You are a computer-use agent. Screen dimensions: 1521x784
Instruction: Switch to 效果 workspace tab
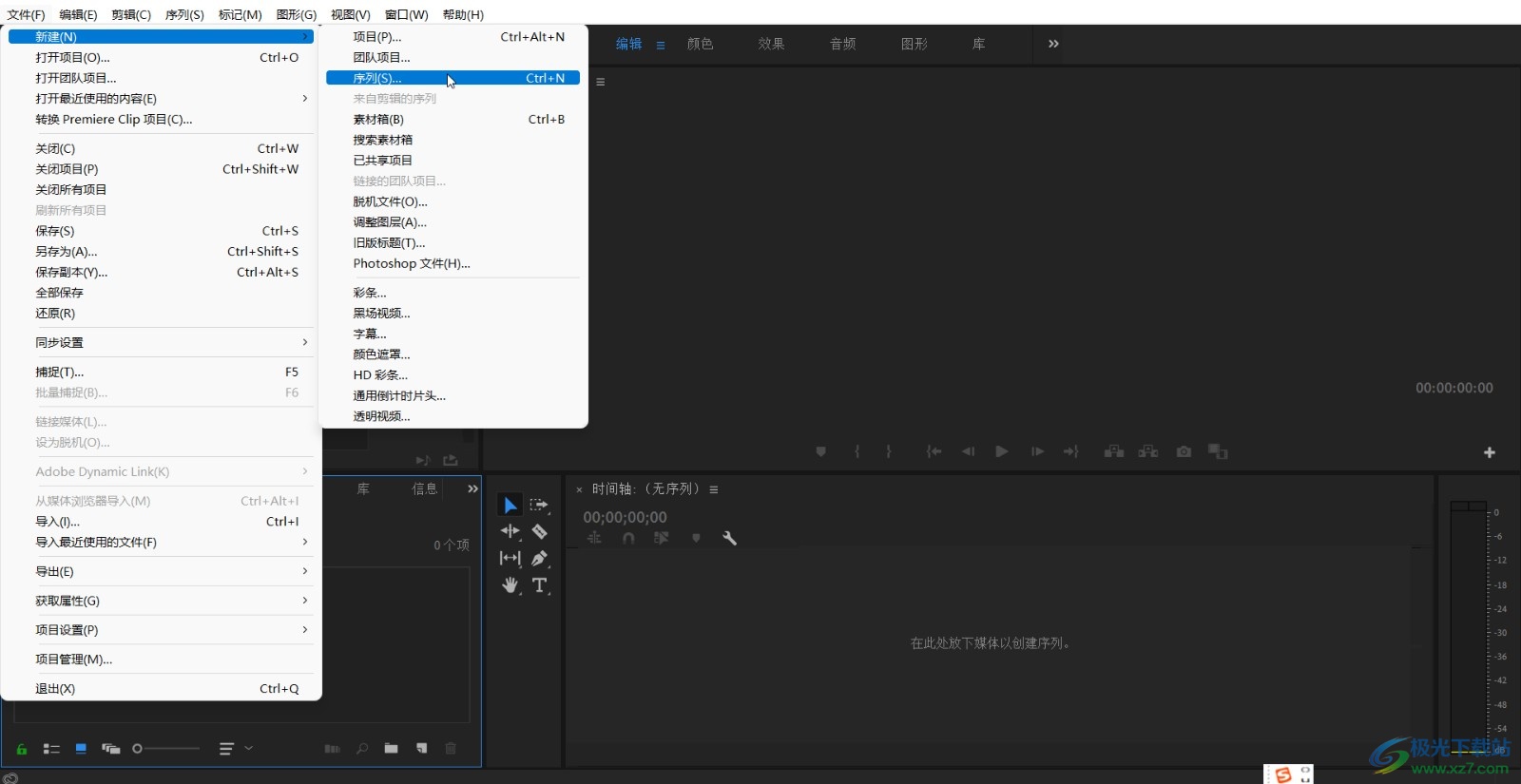tap(771, 44)
